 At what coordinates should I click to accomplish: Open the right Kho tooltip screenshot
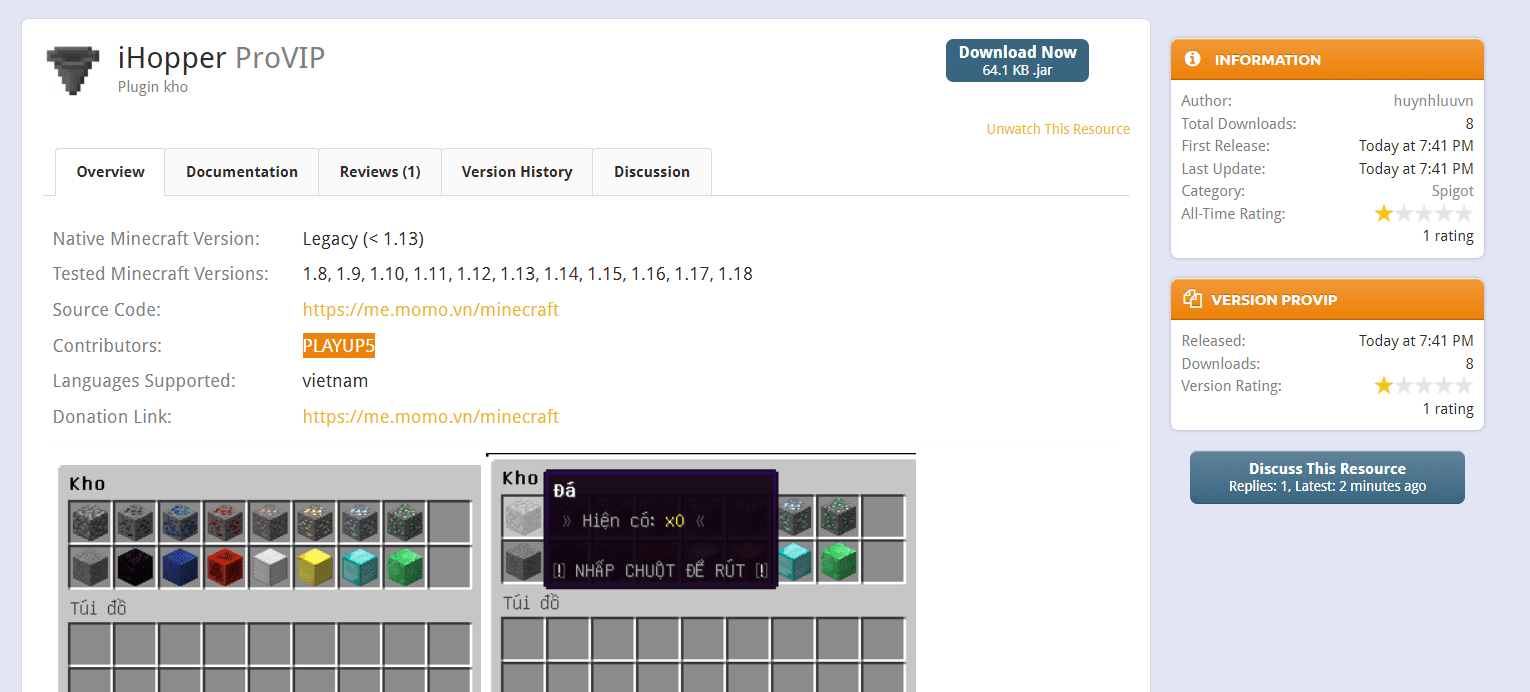pos(701,573)
